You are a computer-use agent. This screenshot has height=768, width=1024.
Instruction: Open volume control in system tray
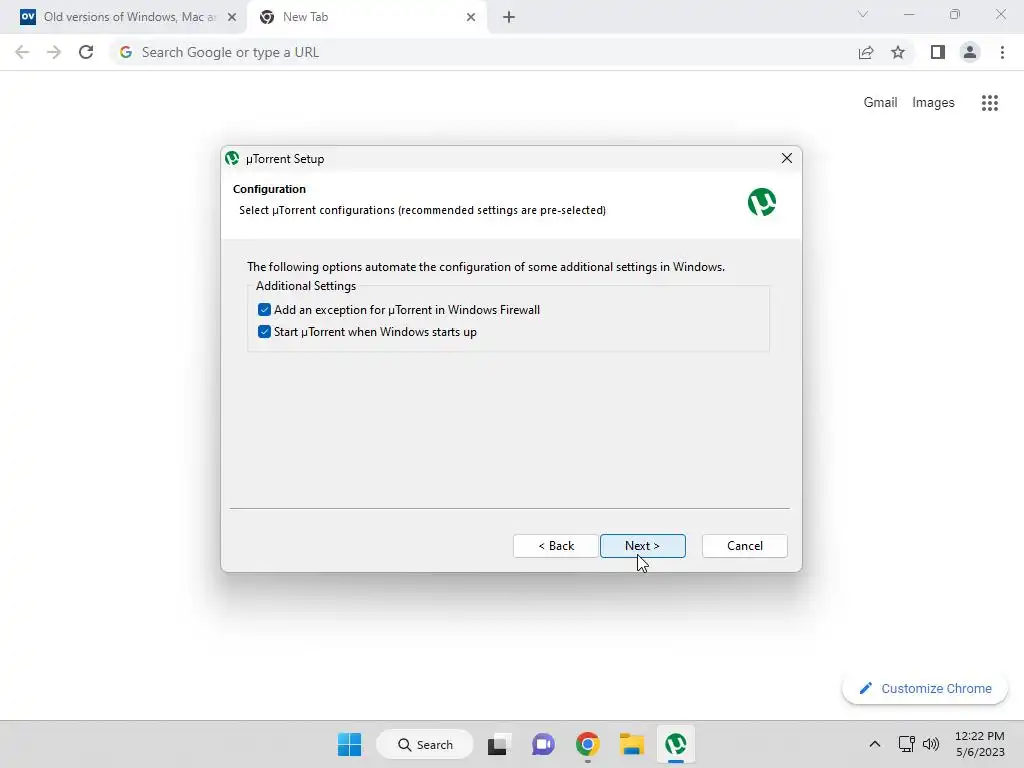931,744
